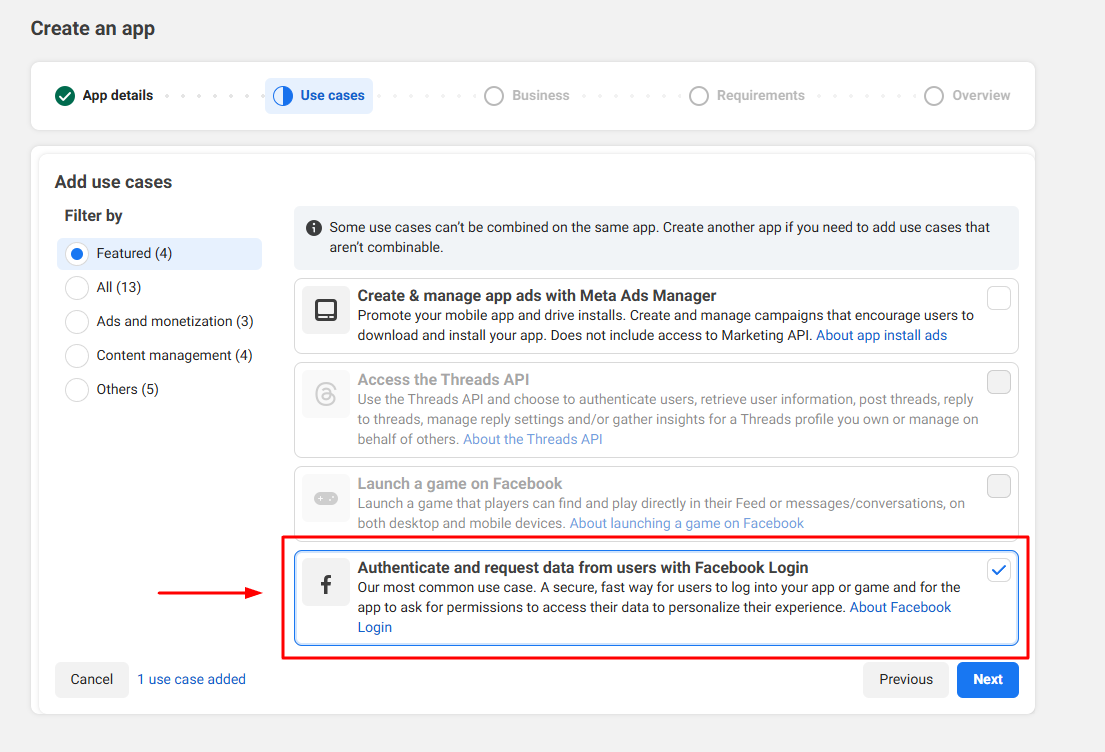Click the info icon in the notice banner
Viewport: 1105px width, 752px height.
[314, 228]
